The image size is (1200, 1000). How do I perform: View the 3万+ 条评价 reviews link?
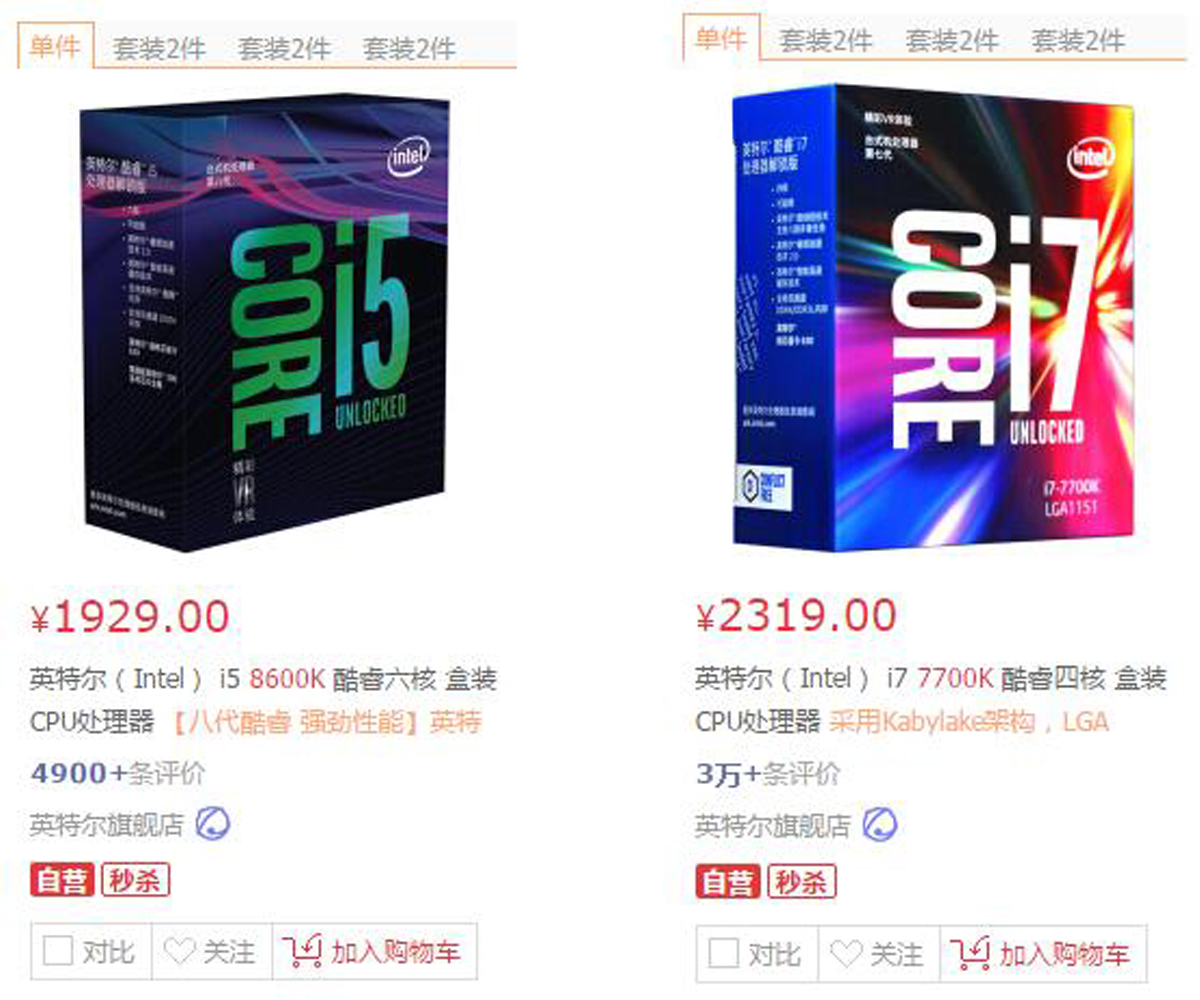click(768, 773)
